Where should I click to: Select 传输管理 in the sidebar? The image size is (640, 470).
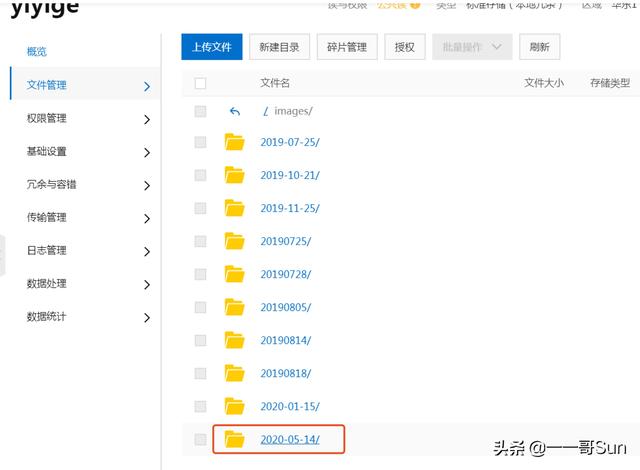pyautogui.click(x=47, y=218)
